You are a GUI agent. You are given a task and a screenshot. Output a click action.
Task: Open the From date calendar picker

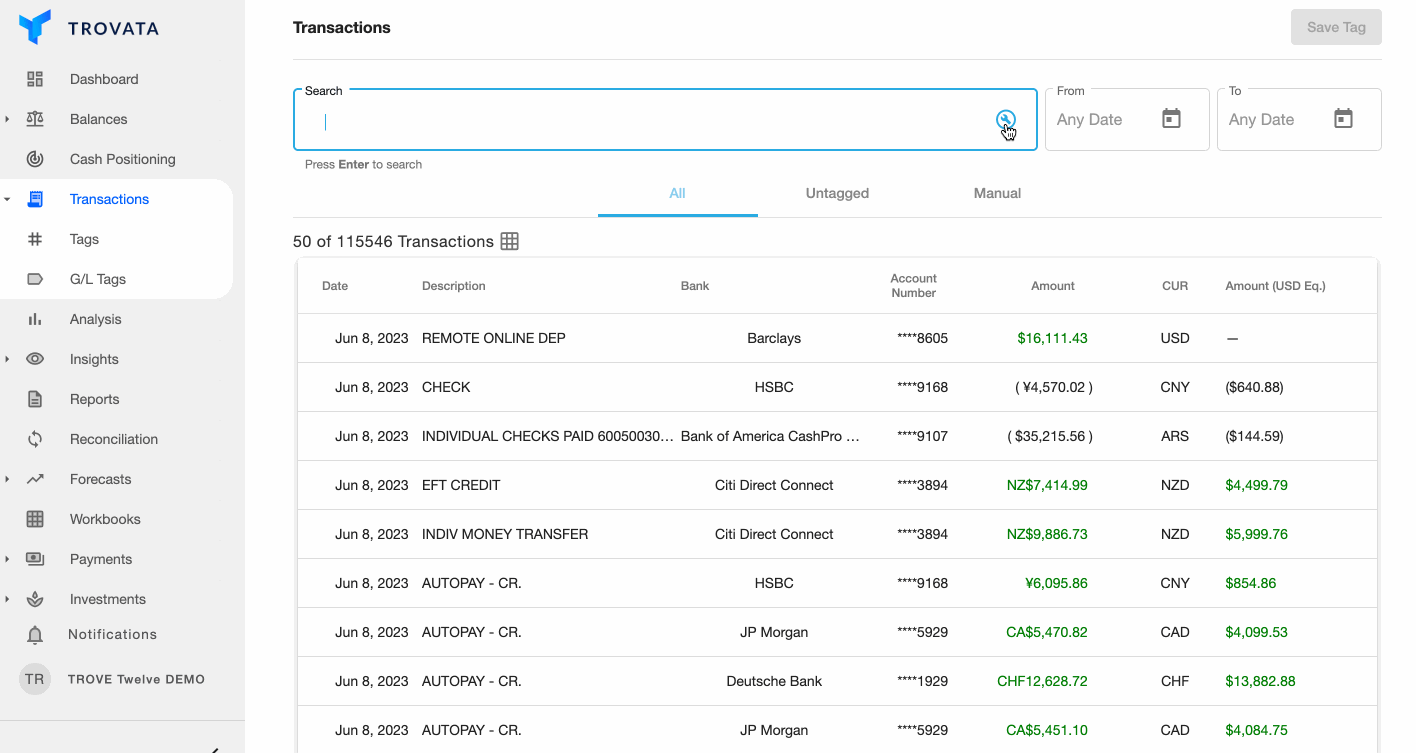(1173, 118)
